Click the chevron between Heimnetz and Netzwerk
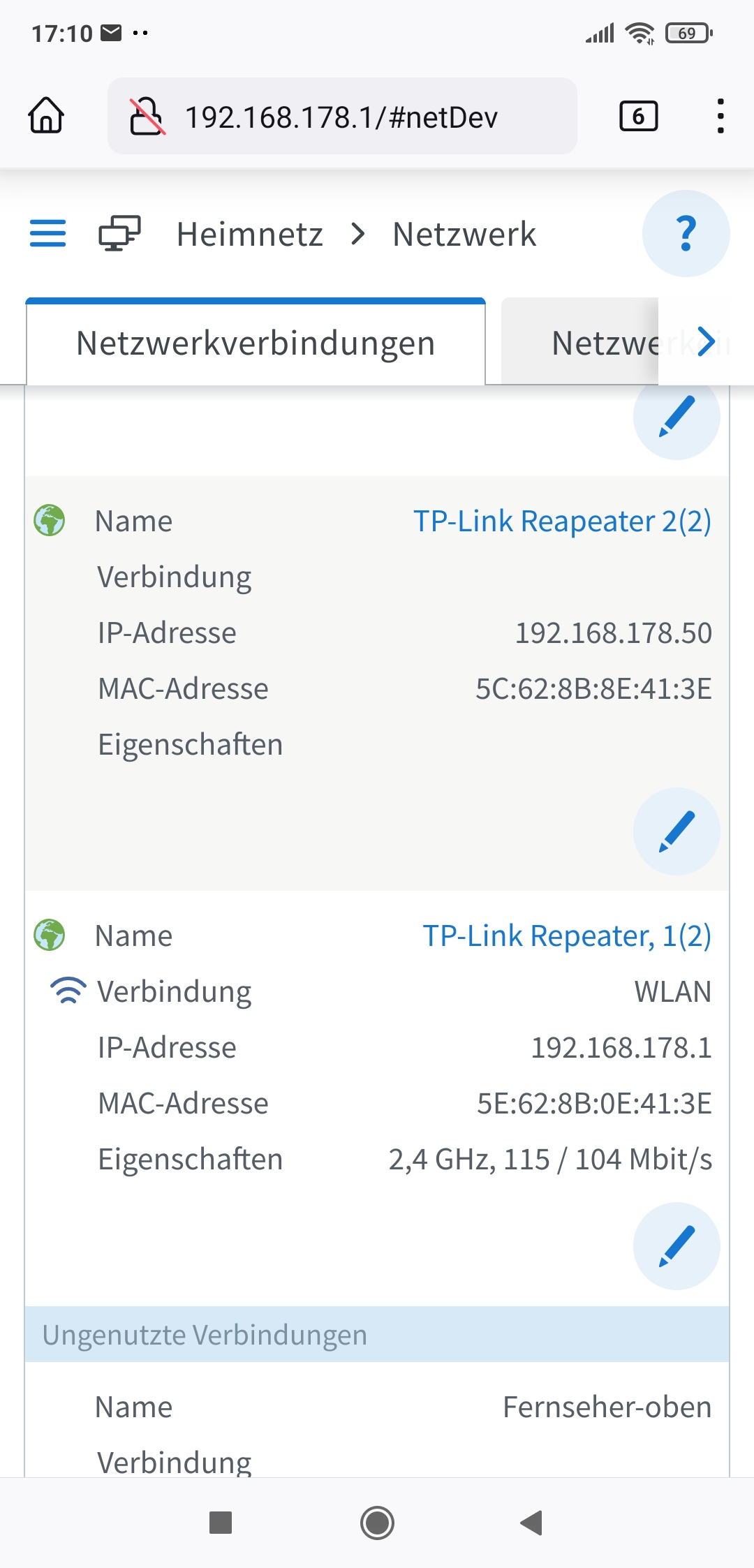The image size is (754, 1568). [x=359, y=234]
